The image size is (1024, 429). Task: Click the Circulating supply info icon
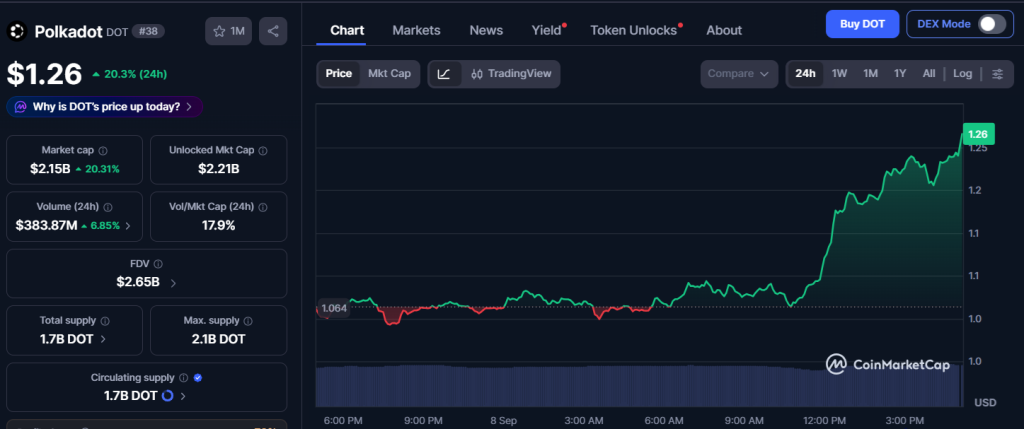click(x=184, y=377)
